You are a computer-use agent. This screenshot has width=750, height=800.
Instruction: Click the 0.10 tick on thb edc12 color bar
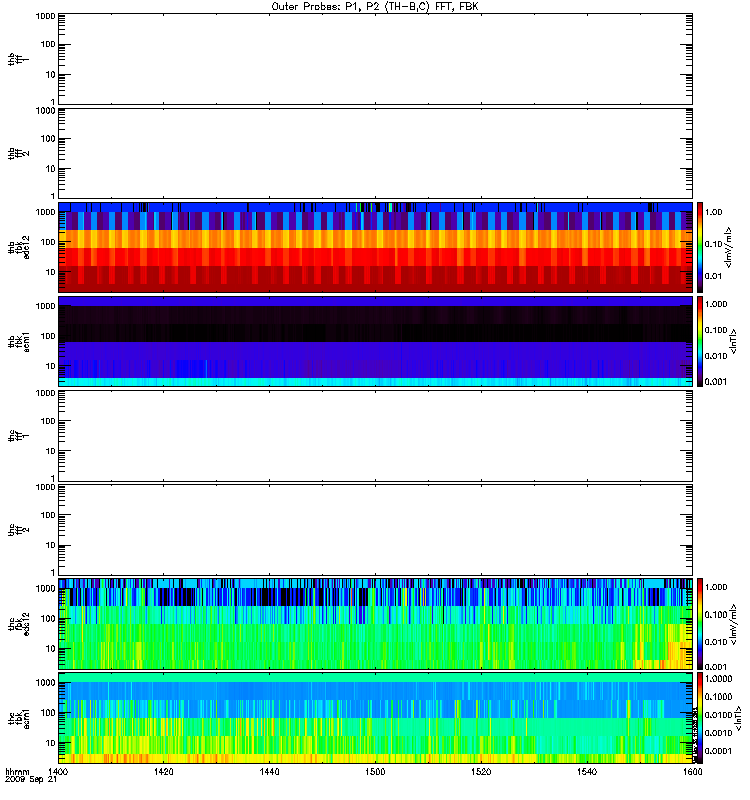tap(713, 244)
